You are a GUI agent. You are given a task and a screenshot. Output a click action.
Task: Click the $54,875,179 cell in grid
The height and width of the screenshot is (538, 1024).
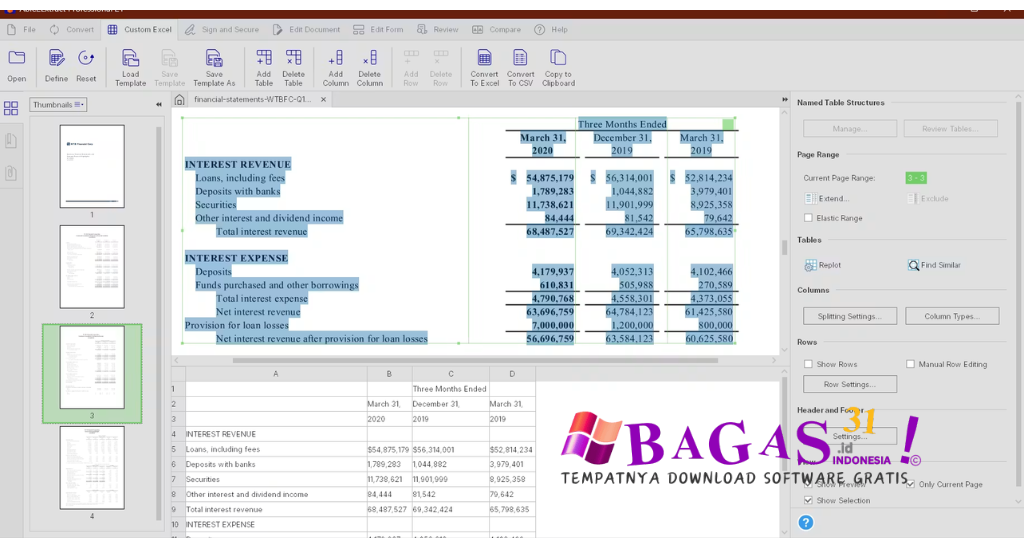click(x=389, y=449)
